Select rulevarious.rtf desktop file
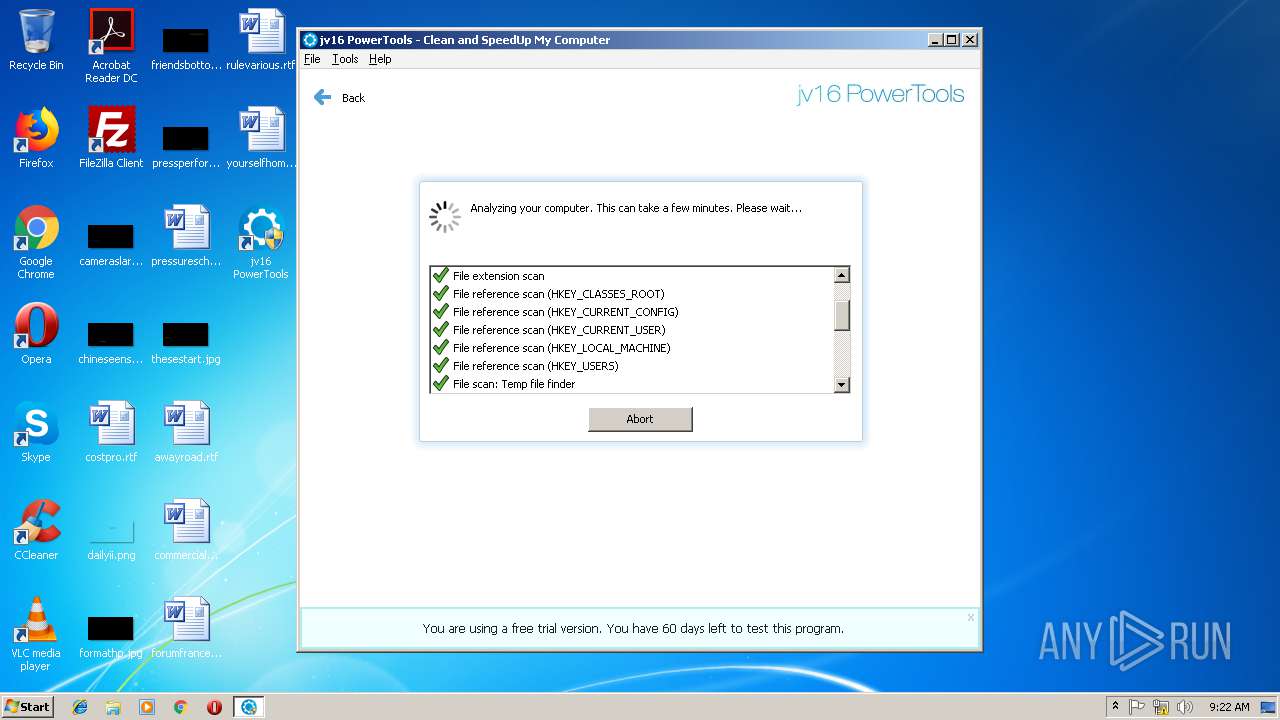 pos(261,40)
